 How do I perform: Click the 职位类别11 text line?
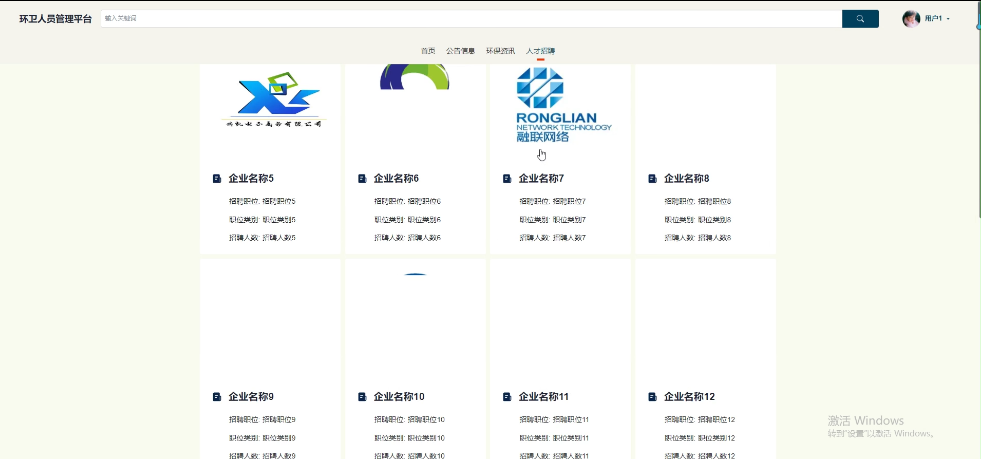[554, 438]
